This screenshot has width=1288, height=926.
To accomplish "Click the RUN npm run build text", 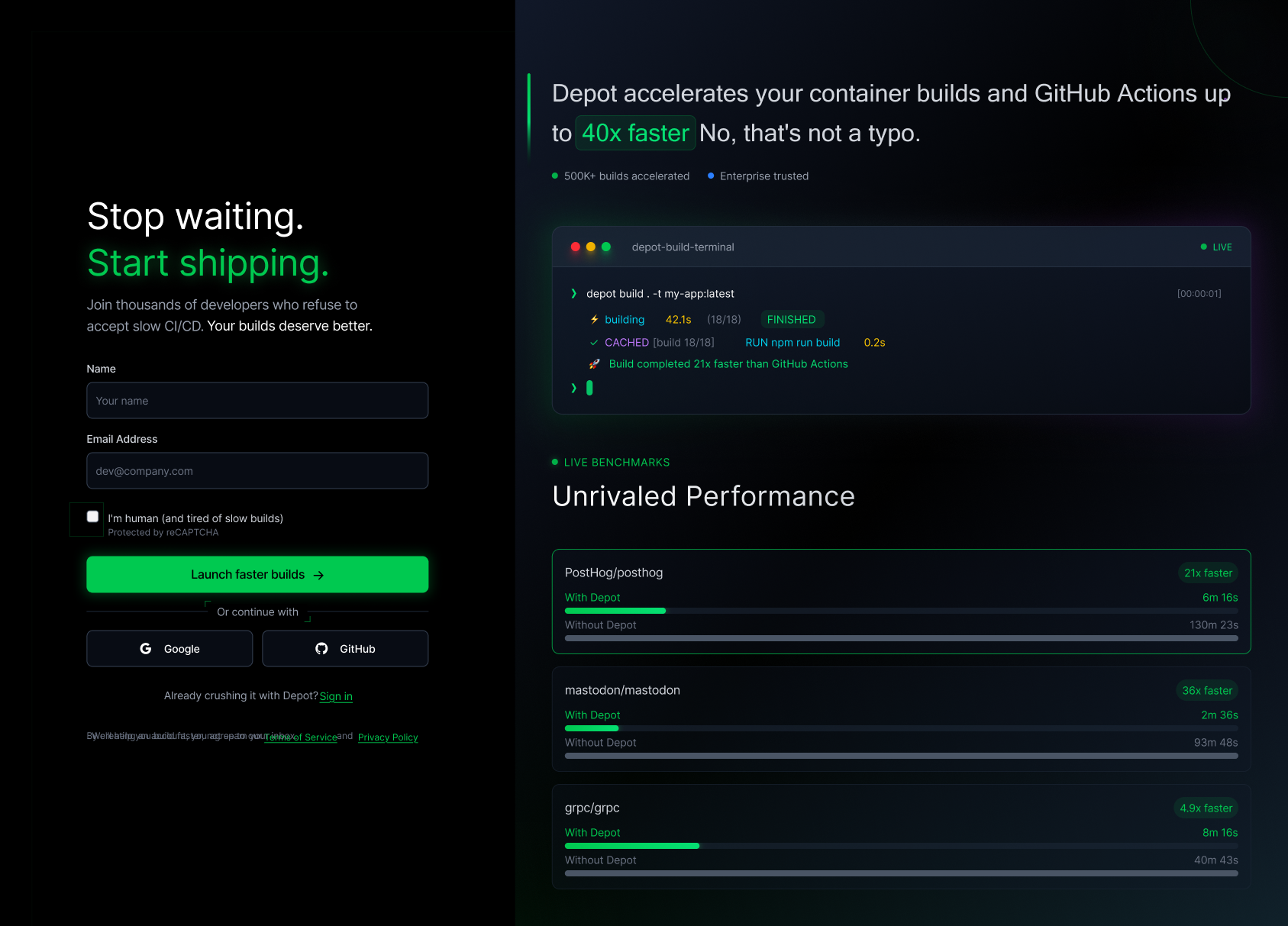I will click(792, 343).
